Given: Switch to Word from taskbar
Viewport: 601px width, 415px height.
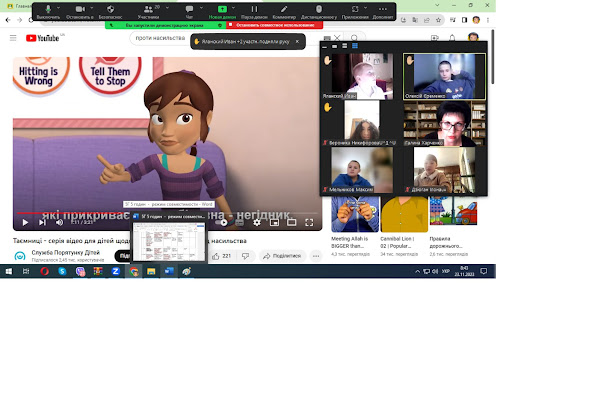Looking at the screenshot, I should (x=169, y=272).
